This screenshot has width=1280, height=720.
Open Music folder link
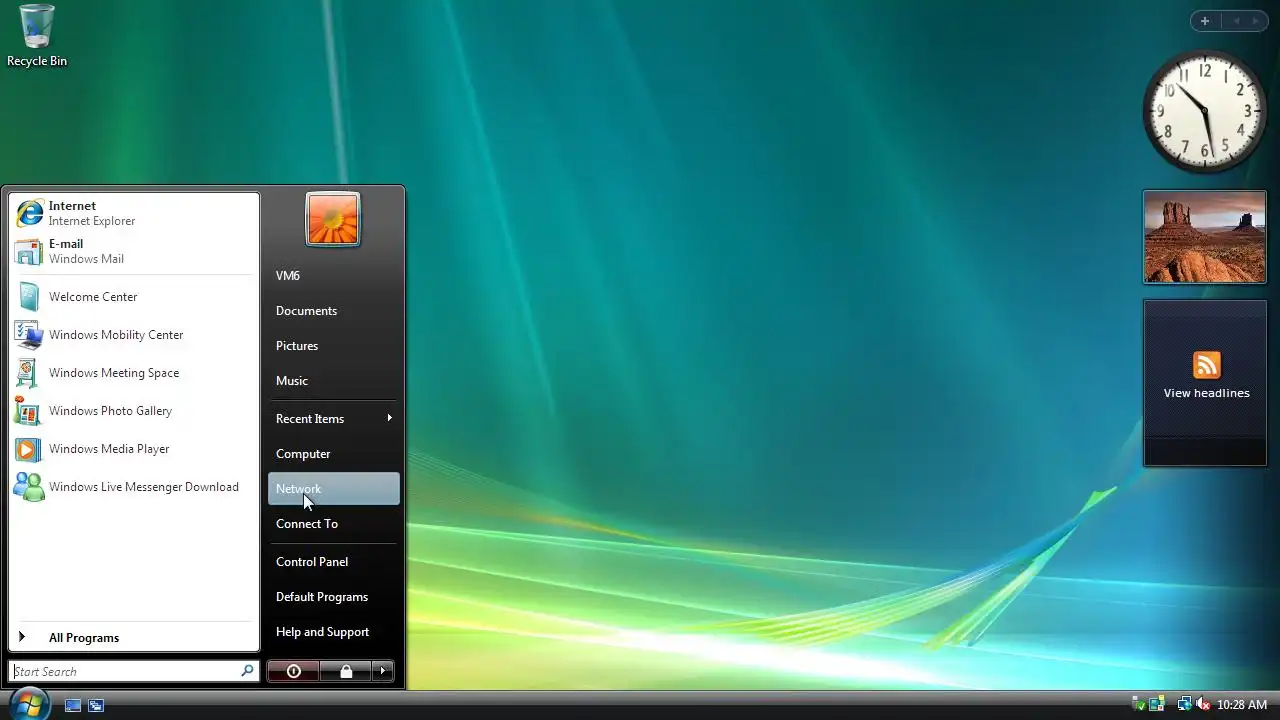coord(334,380)
